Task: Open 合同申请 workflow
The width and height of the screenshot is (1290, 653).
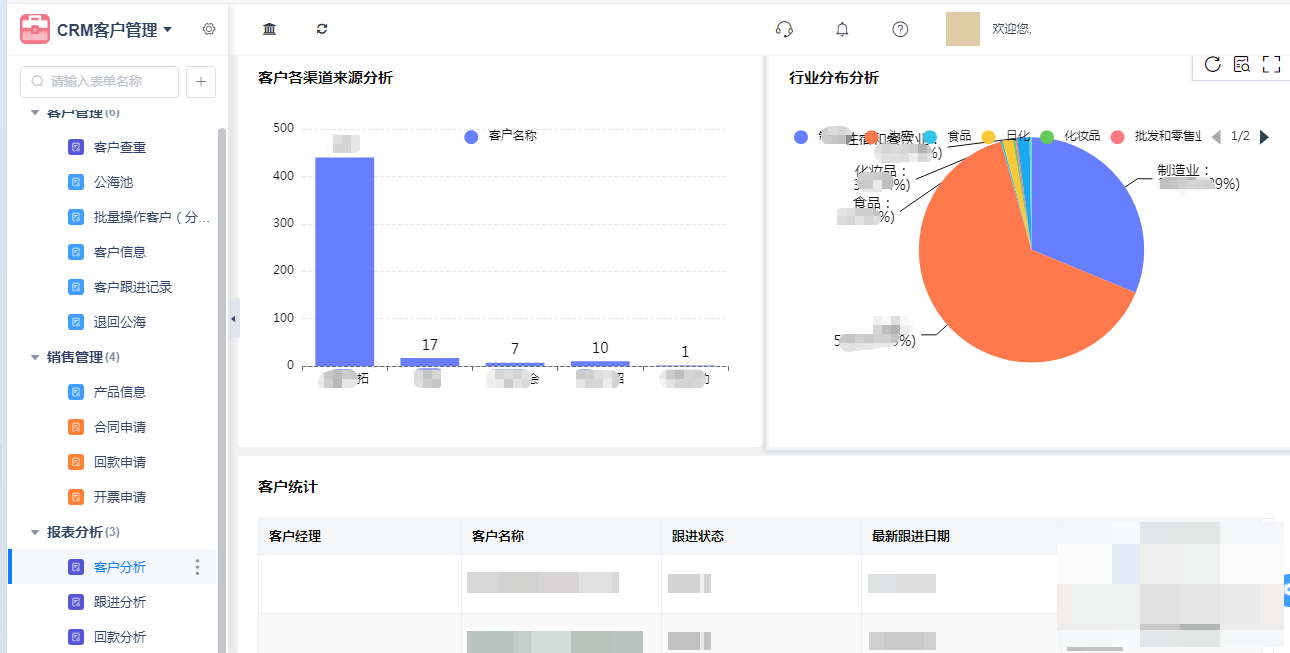Action: pyautogui.click(x=120, y=427)
